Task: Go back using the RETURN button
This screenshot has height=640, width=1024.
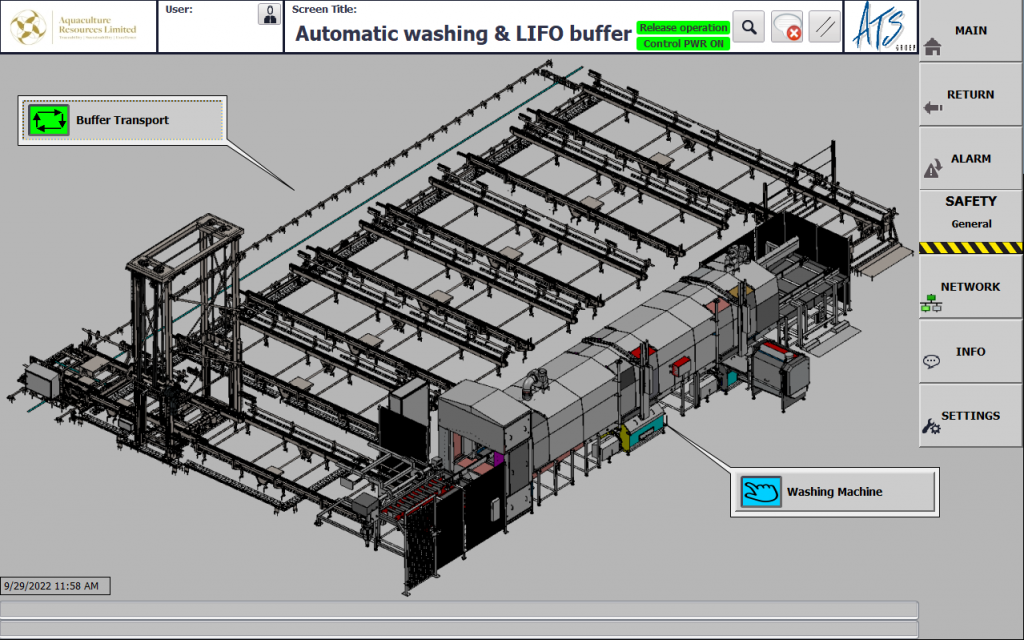Action: tap(970, 95)
